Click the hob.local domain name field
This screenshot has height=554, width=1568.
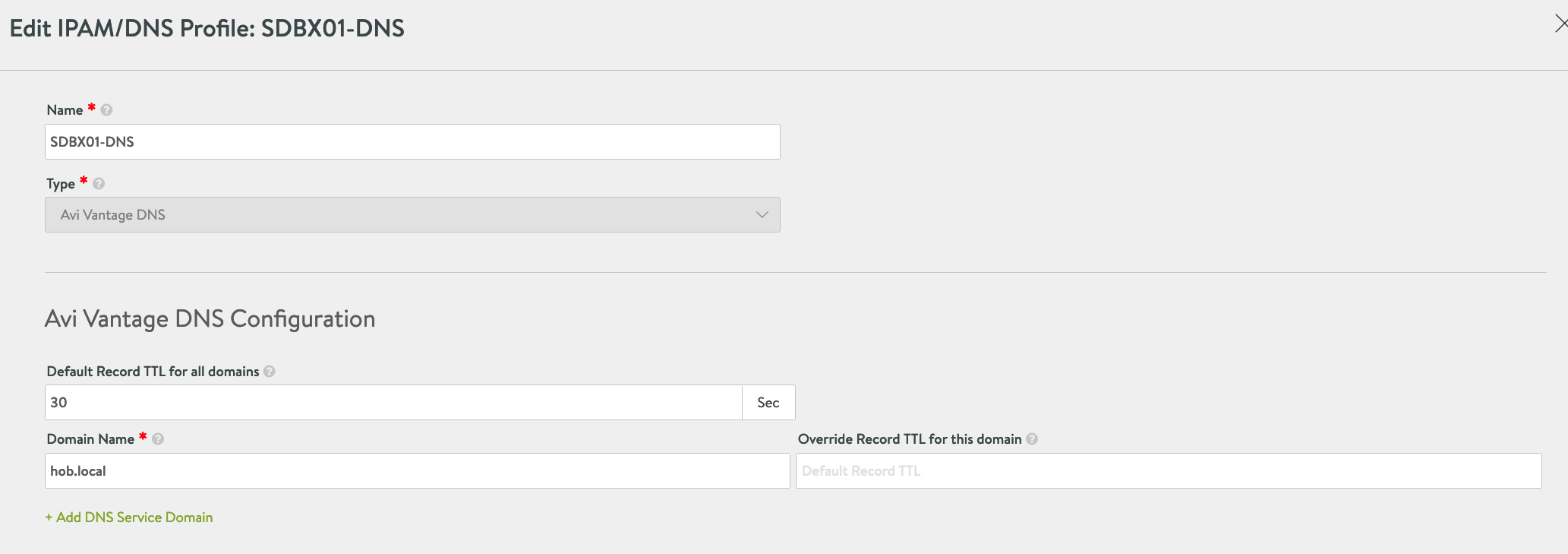[x=417, y=471]
